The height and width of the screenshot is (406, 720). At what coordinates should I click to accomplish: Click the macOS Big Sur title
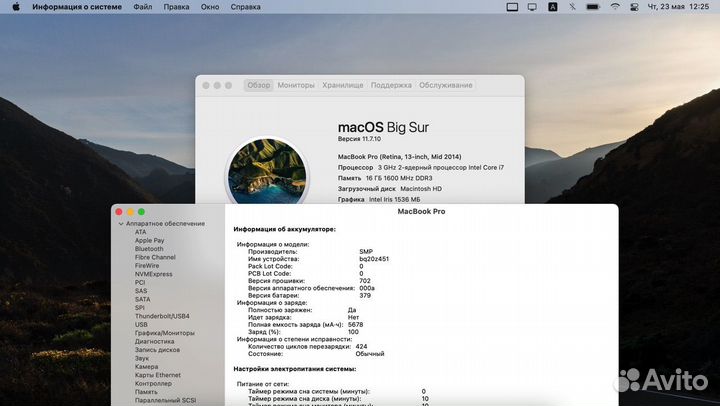point(383,127)
